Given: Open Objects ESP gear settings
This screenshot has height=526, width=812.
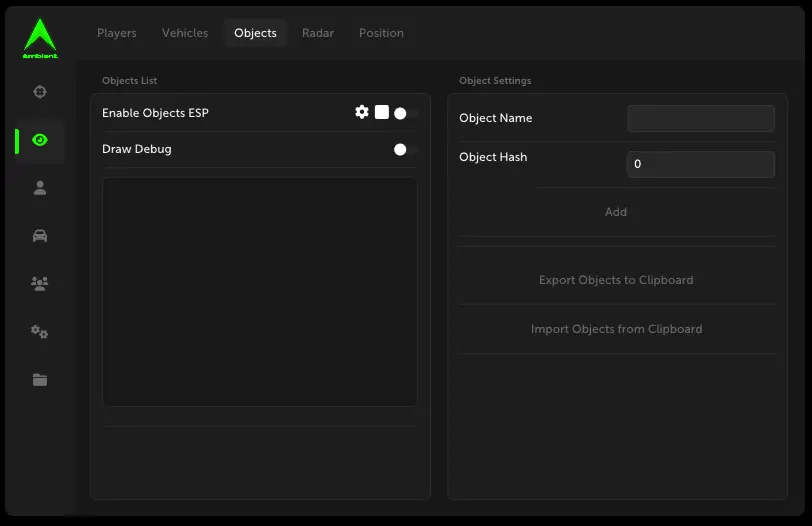Looking at the screenshot, I should click(x=362, y=113).
